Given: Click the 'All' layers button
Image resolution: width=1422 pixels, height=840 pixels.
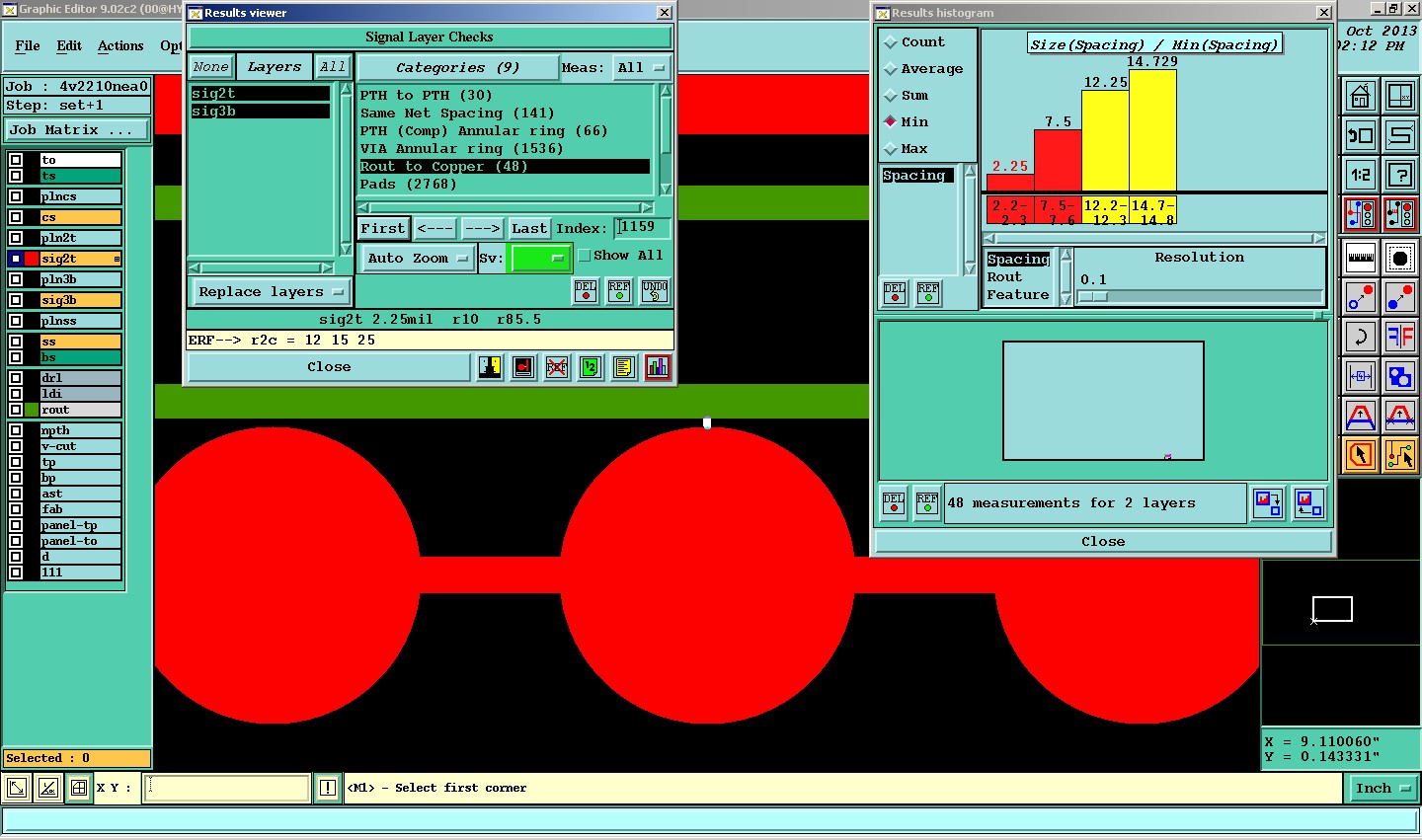Looking at the screenshot, I should click(333, 67).
